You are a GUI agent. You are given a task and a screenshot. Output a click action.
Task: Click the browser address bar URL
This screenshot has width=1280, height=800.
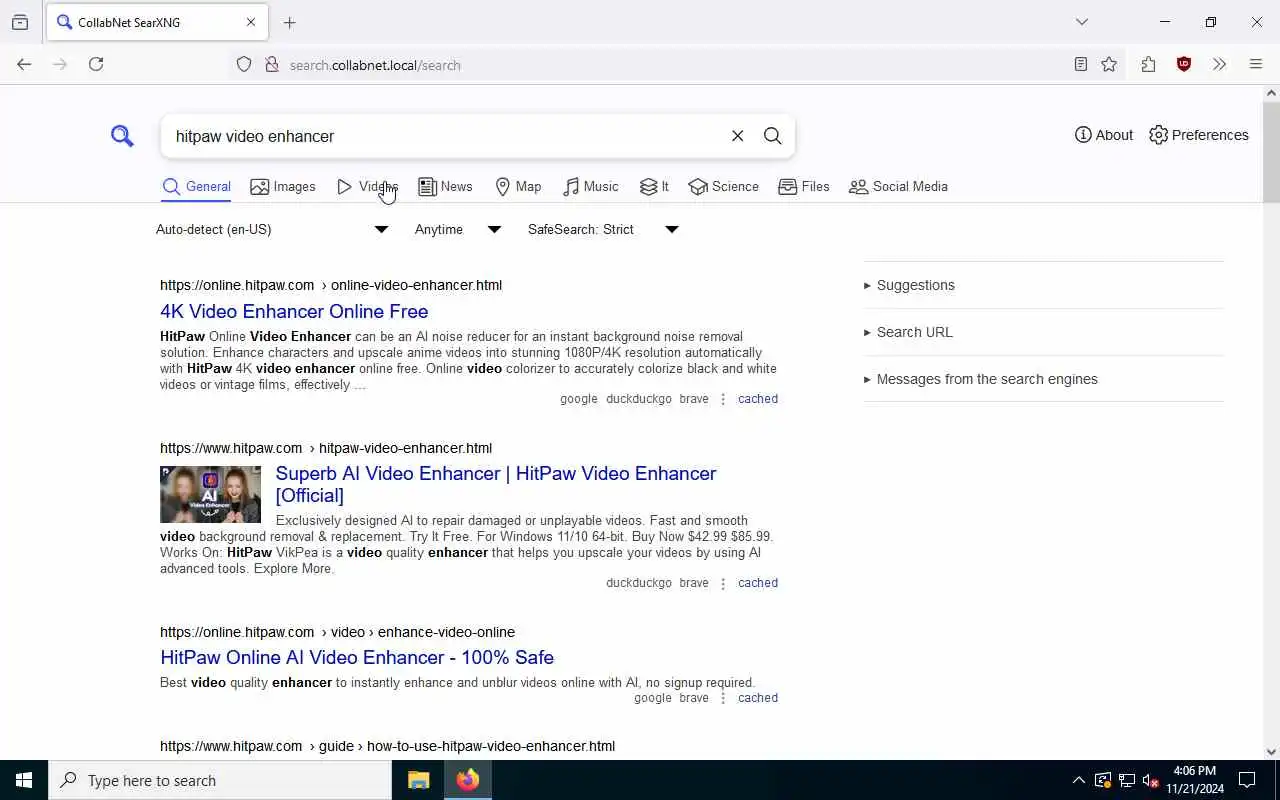coord(375,65)
